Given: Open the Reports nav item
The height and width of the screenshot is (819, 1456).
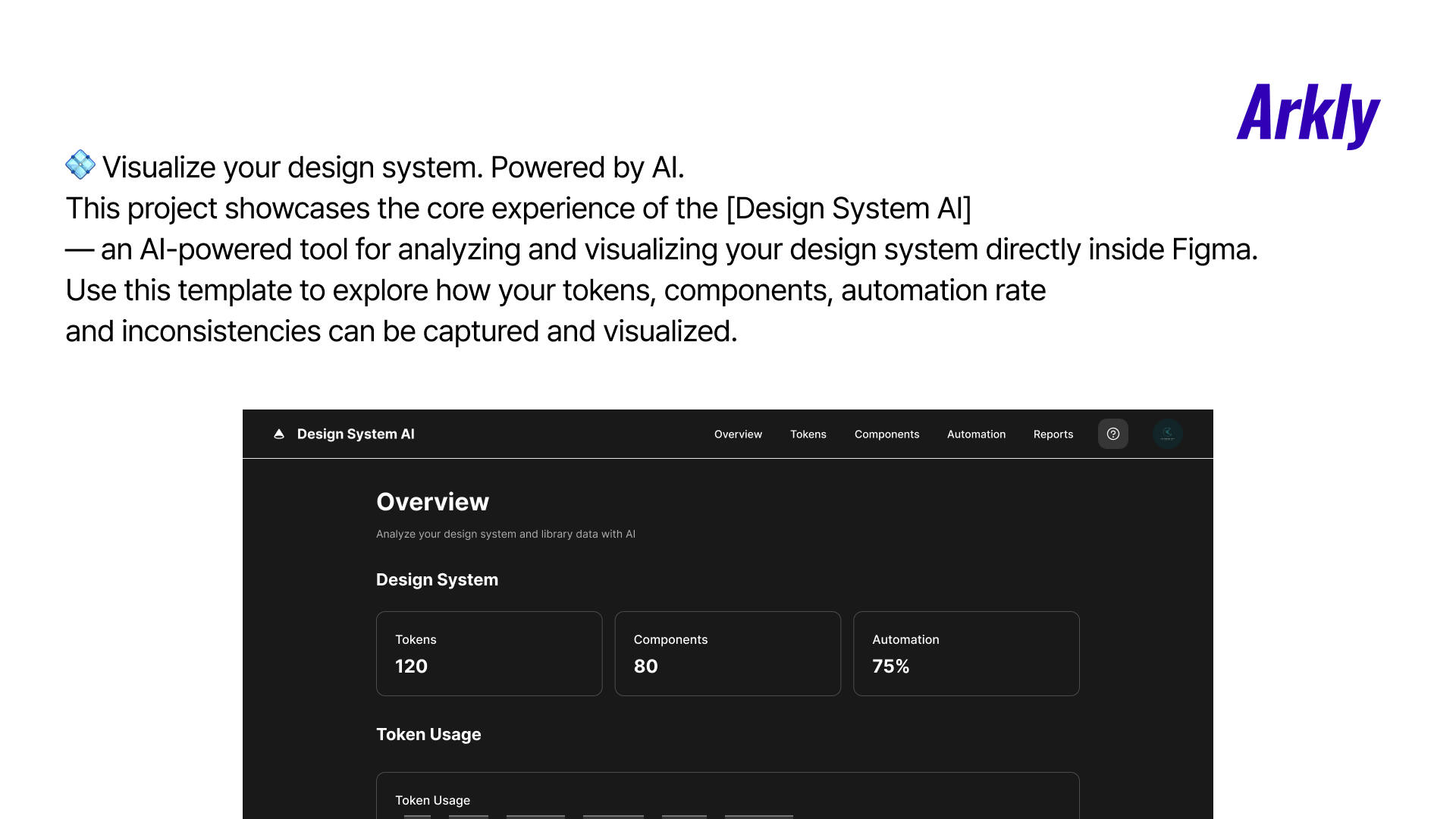Looking at the screenshot, I should [1053, 435].
